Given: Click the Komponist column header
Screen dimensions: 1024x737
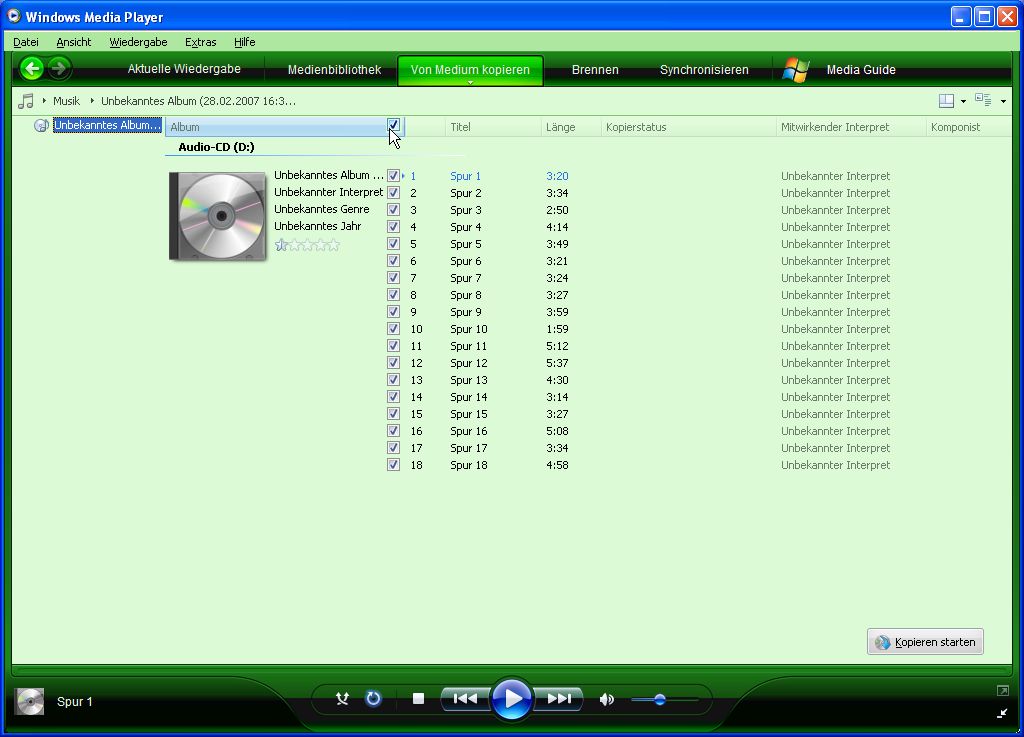Looking at the screenshot, I should click(968, 127).
